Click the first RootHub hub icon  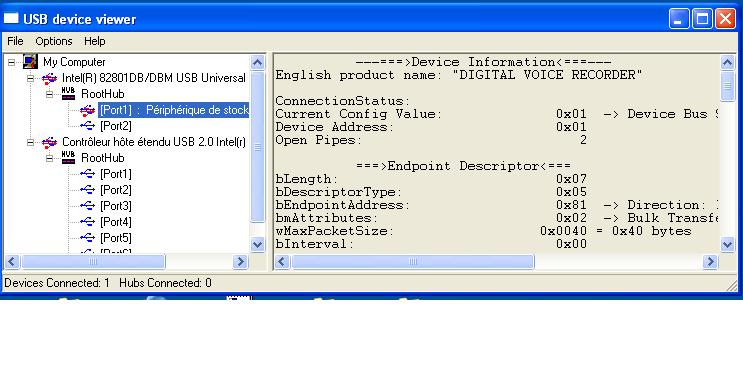(x=68, y=94)
